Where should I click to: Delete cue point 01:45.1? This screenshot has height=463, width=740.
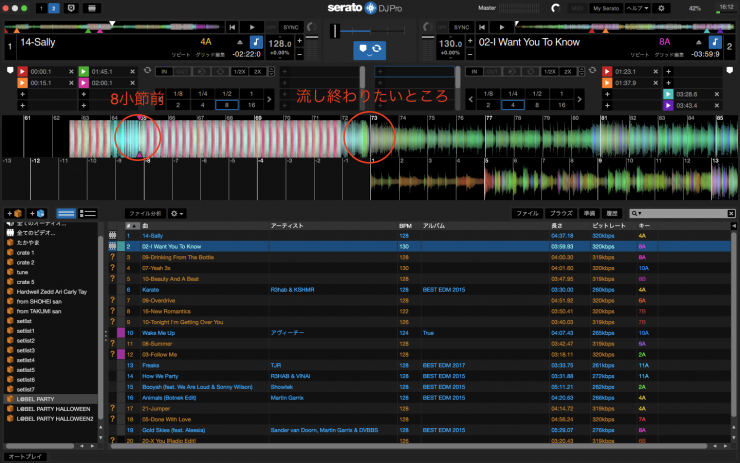[132, 72]
